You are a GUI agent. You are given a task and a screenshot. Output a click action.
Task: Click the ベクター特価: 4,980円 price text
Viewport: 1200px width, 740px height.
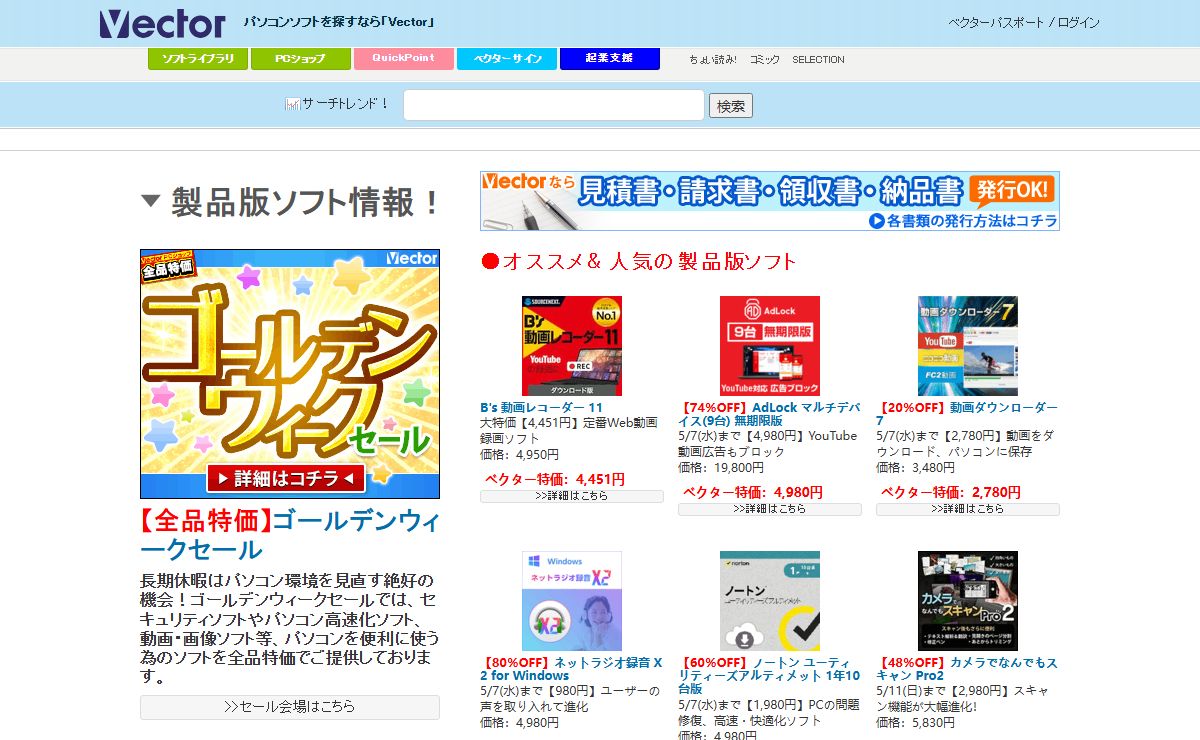[x=753, y=492]
